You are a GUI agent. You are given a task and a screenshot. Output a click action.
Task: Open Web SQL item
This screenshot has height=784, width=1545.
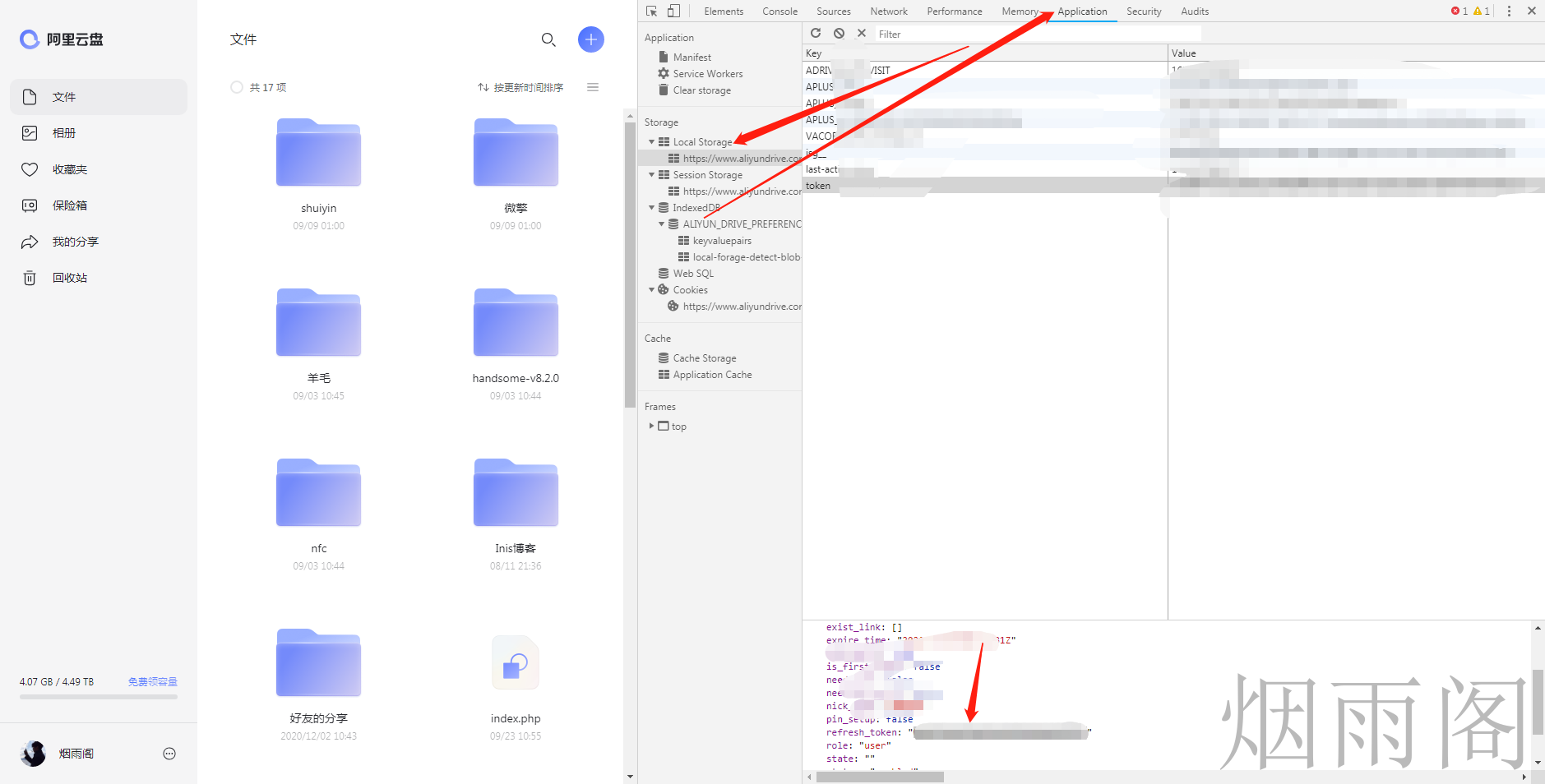(693, 274)
